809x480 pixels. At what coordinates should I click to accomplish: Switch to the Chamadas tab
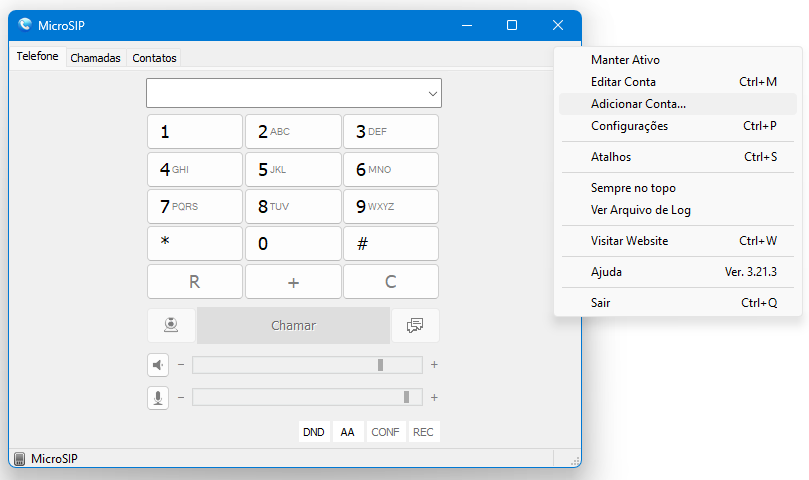95,58
